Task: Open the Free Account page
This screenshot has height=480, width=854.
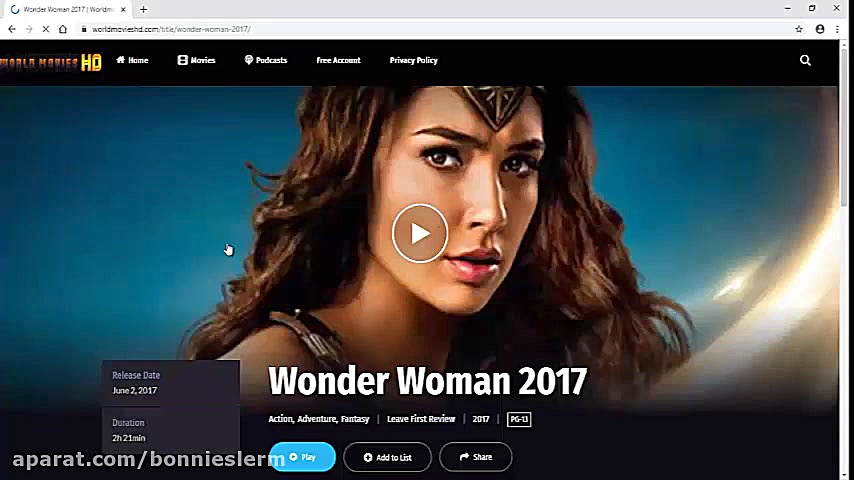Action: [338, 60]
